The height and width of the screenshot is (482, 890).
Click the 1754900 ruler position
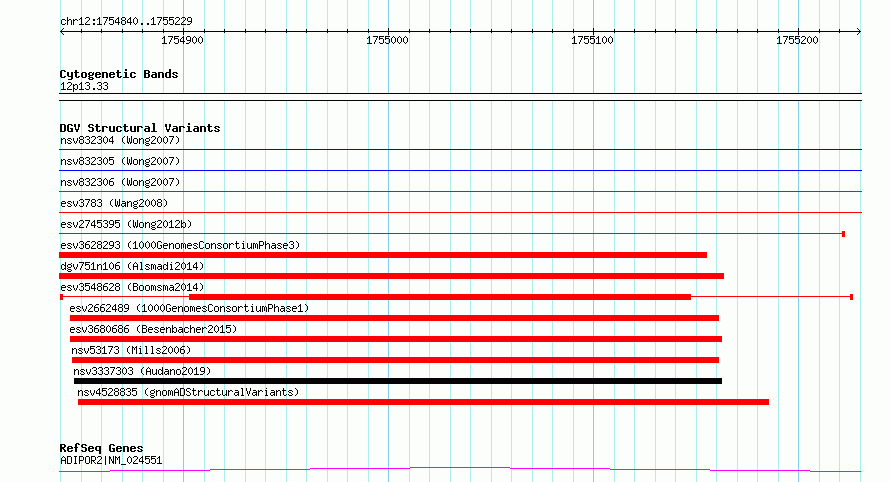pyautogui.click(x=182, y=40)
